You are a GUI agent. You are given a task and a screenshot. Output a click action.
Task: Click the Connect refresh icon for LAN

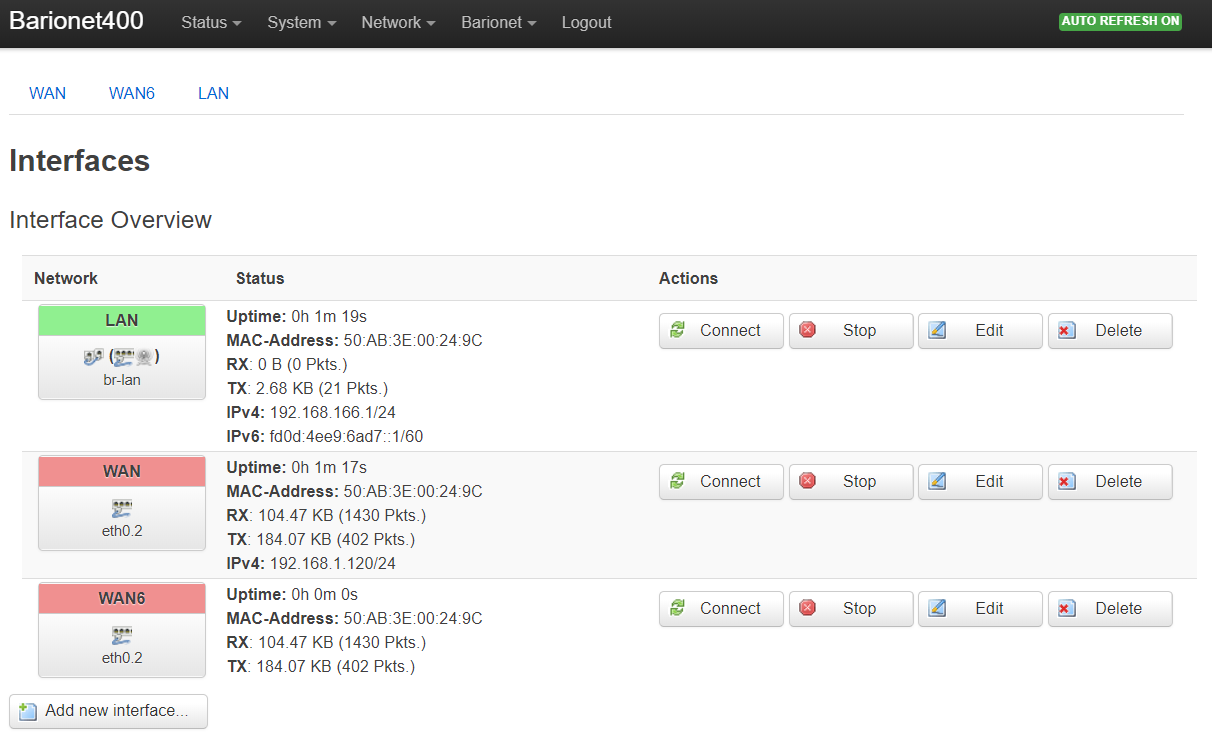(678, 331)
